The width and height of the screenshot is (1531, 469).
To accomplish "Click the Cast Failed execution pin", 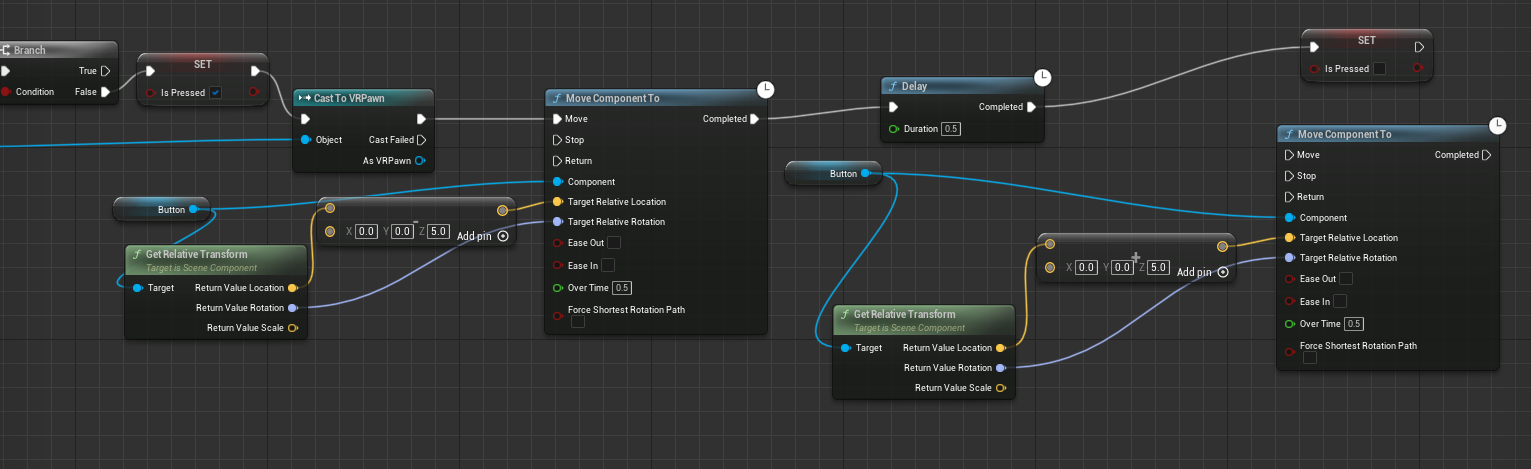I will click(x=421, y=139).
